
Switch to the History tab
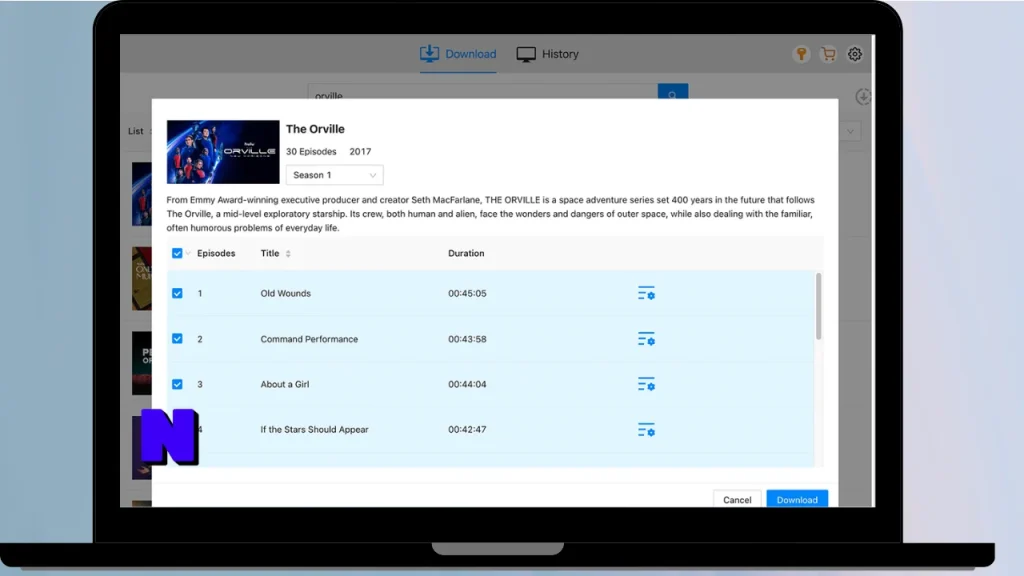coord(547,54)
